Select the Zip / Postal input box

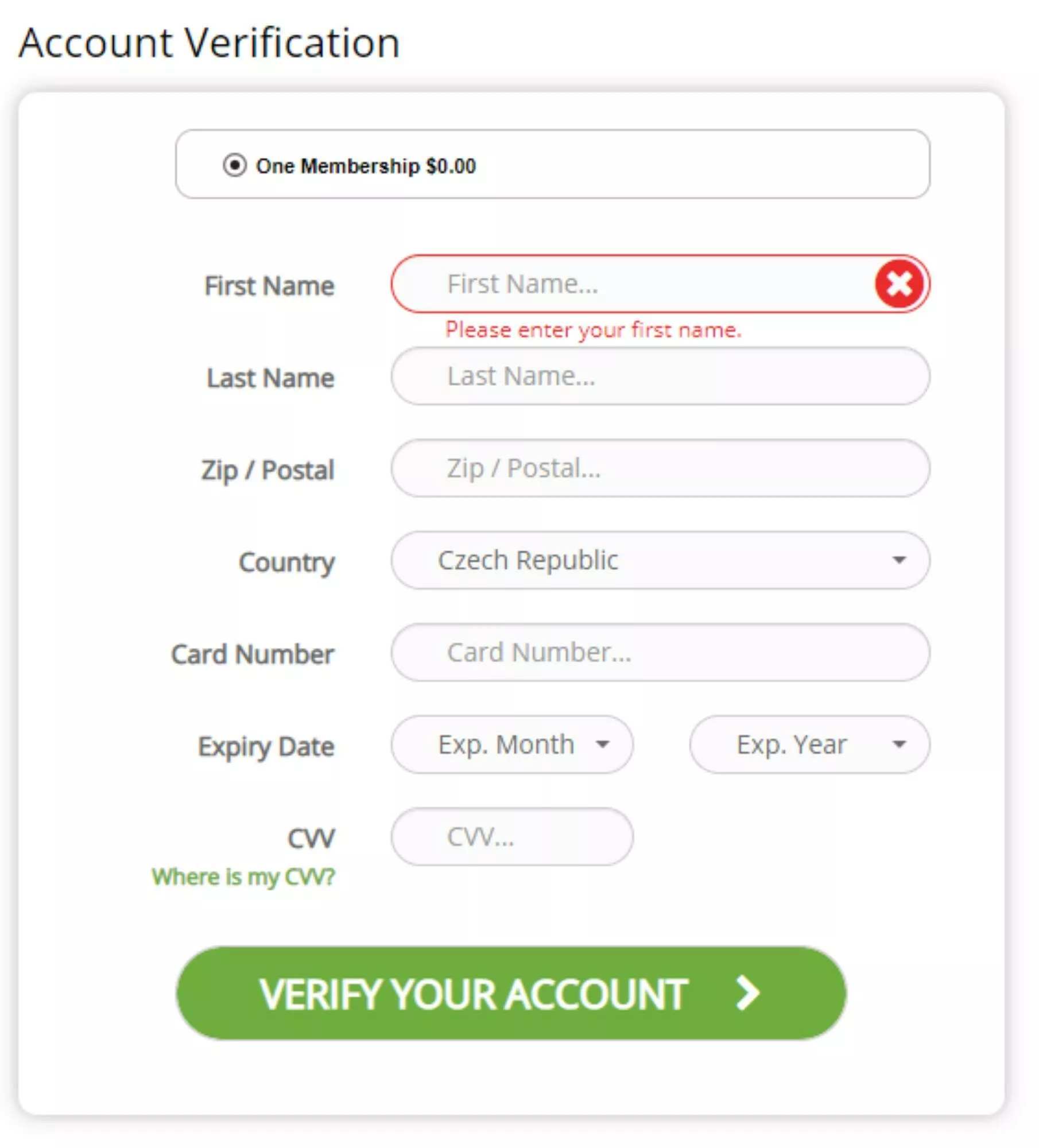660,468
